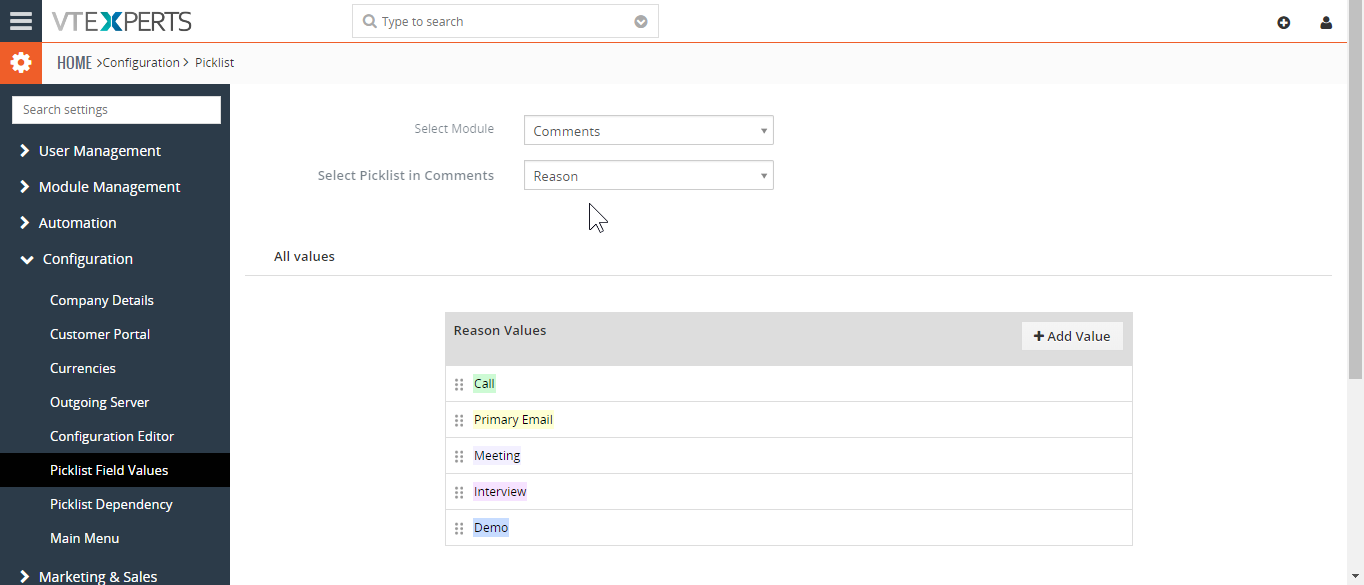
Task: Click the Picklist breadcrumb
Action: [214, 63]
